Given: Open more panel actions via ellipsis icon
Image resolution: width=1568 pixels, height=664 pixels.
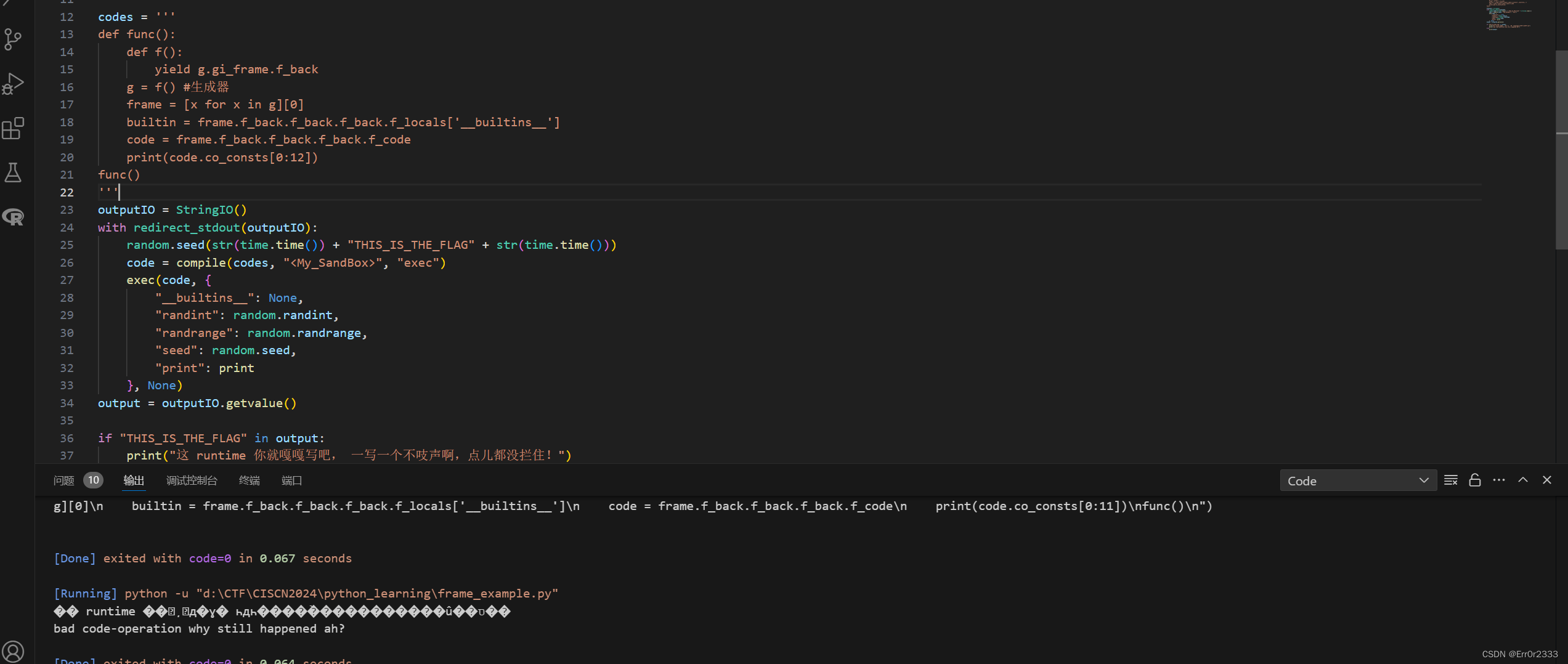Looking at the screenshot, I should tap(1499, 480).
